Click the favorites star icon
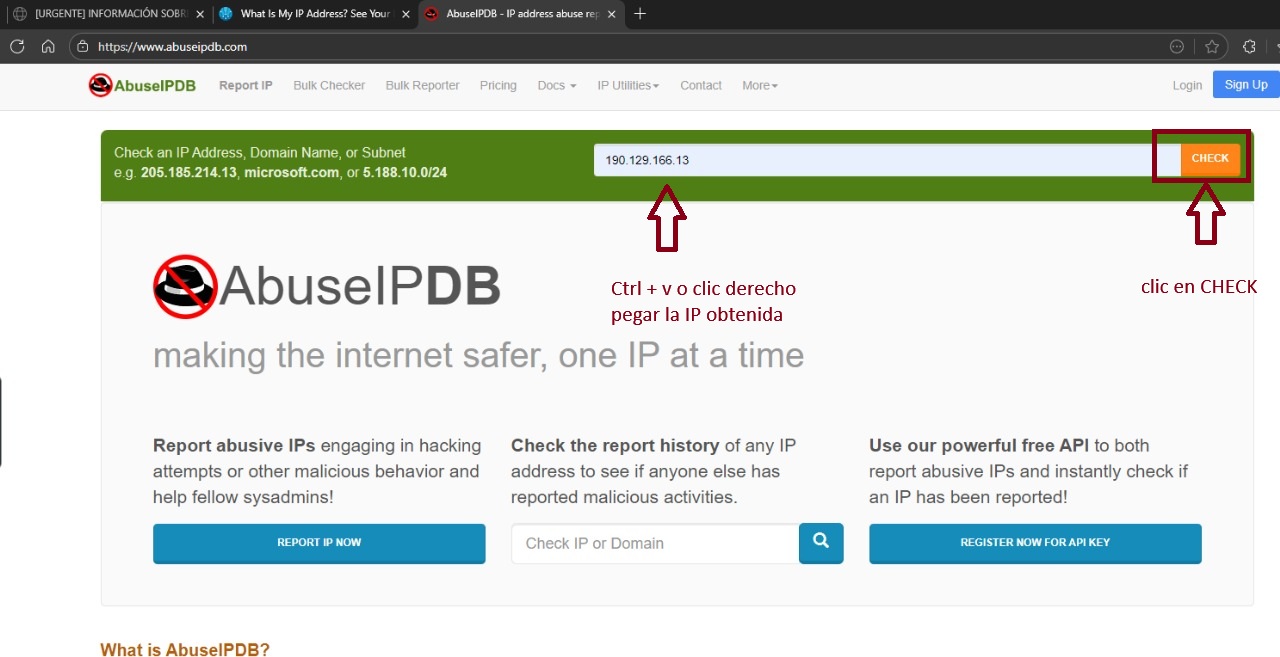Viewport: 1280px width, 657px height. click(x=1212, y=46)
